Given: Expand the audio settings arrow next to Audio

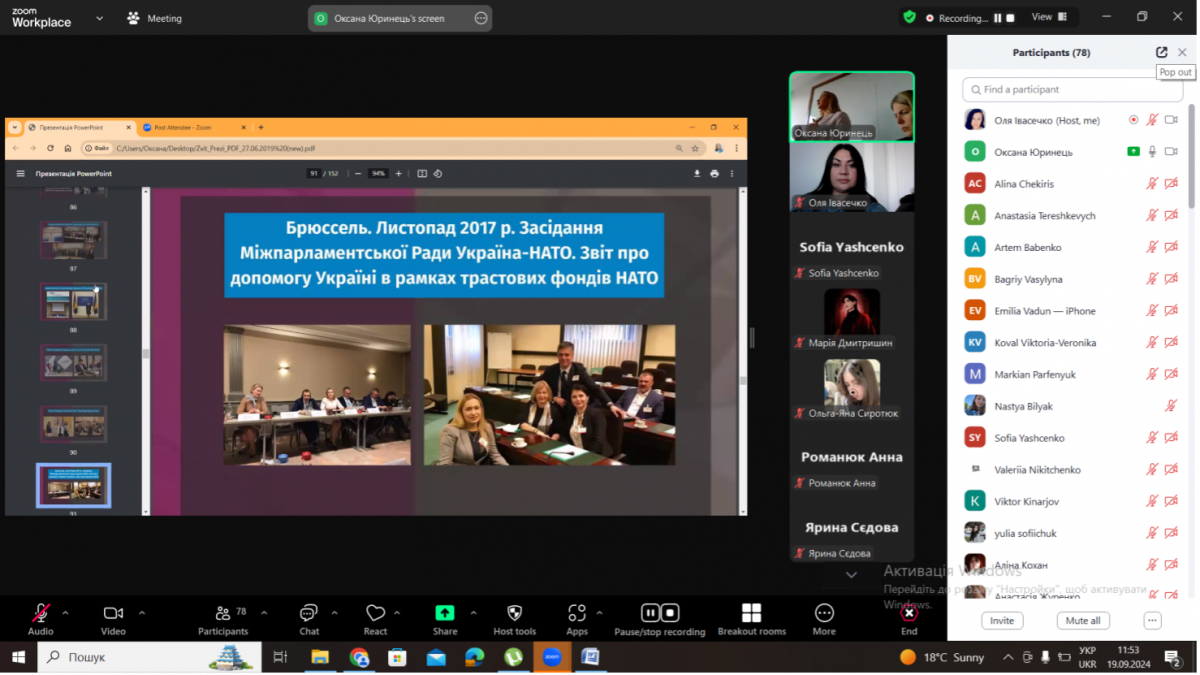Looking at the screenshot, I should (66, 613).
